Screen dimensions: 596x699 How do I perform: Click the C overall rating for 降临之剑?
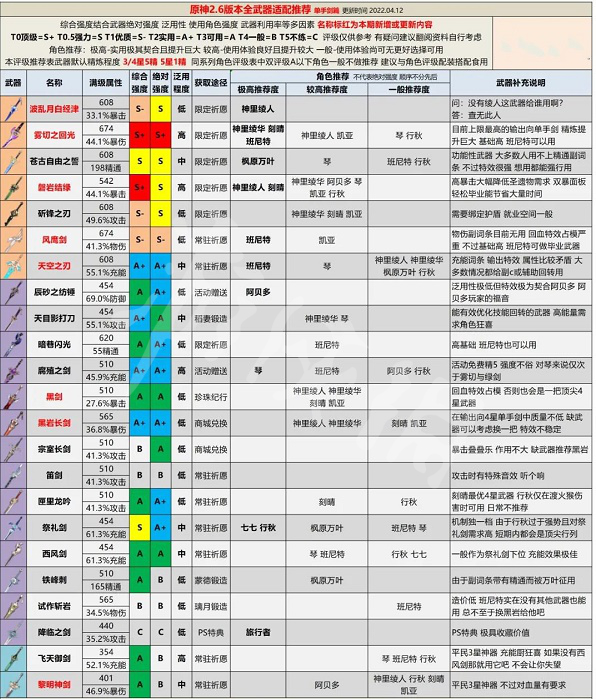click(140, 632)
